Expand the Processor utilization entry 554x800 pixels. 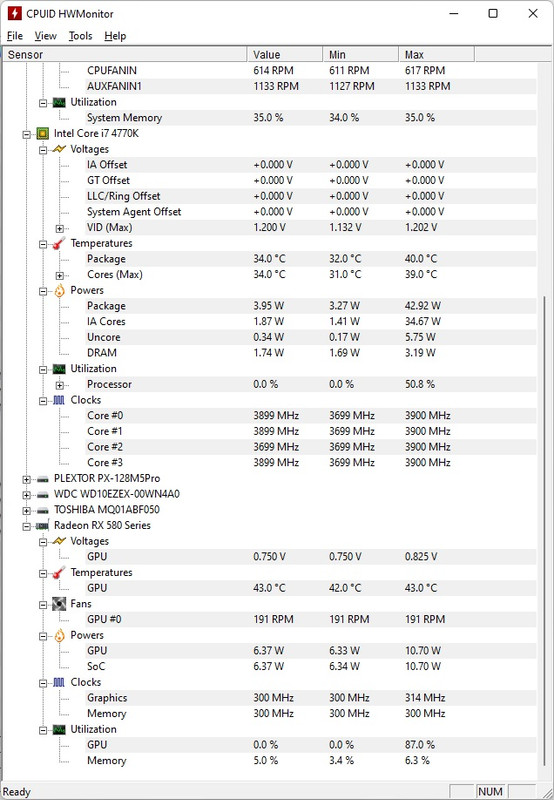pos(59,385)
